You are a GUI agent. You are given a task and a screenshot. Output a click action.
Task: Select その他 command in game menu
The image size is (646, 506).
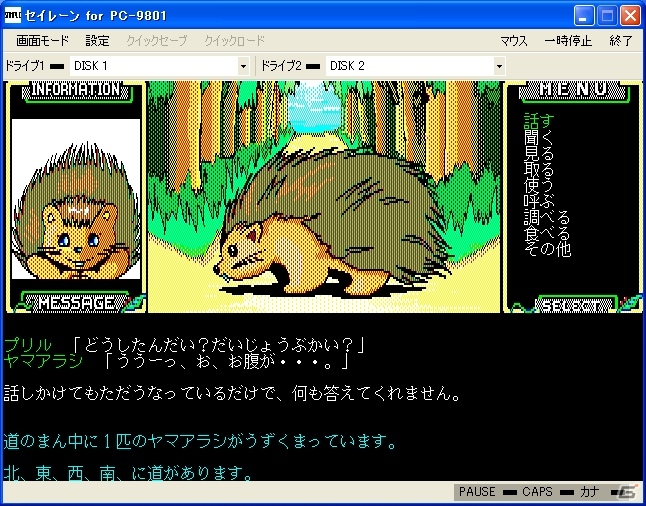[x=547, y=249]
